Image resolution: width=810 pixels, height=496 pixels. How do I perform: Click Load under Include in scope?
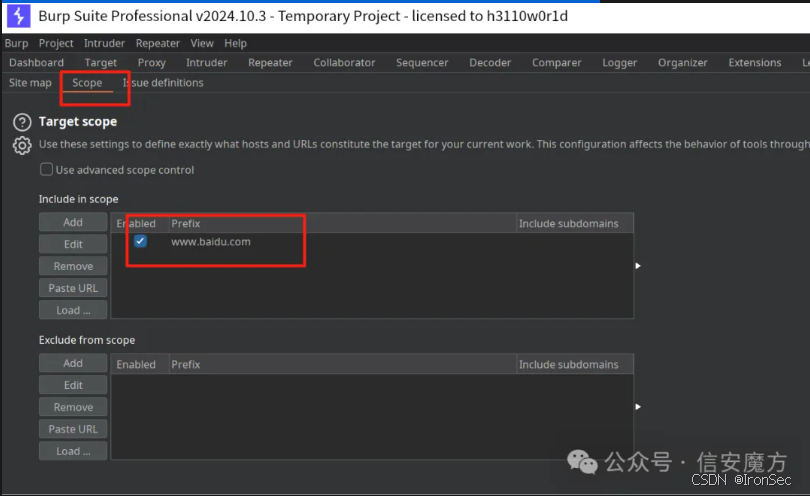point(73,310)
